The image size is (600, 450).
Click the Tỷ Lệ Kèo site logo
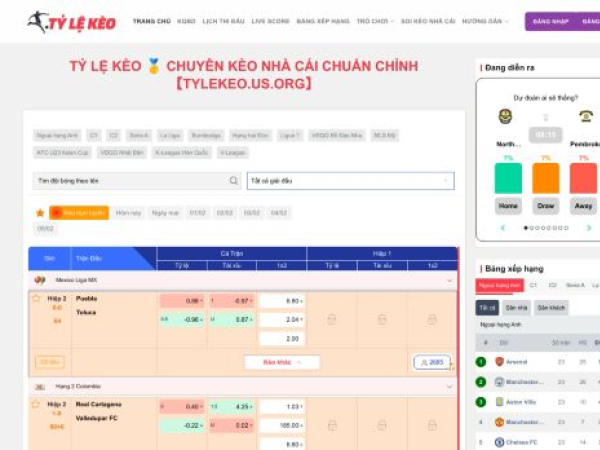point(71,21)
